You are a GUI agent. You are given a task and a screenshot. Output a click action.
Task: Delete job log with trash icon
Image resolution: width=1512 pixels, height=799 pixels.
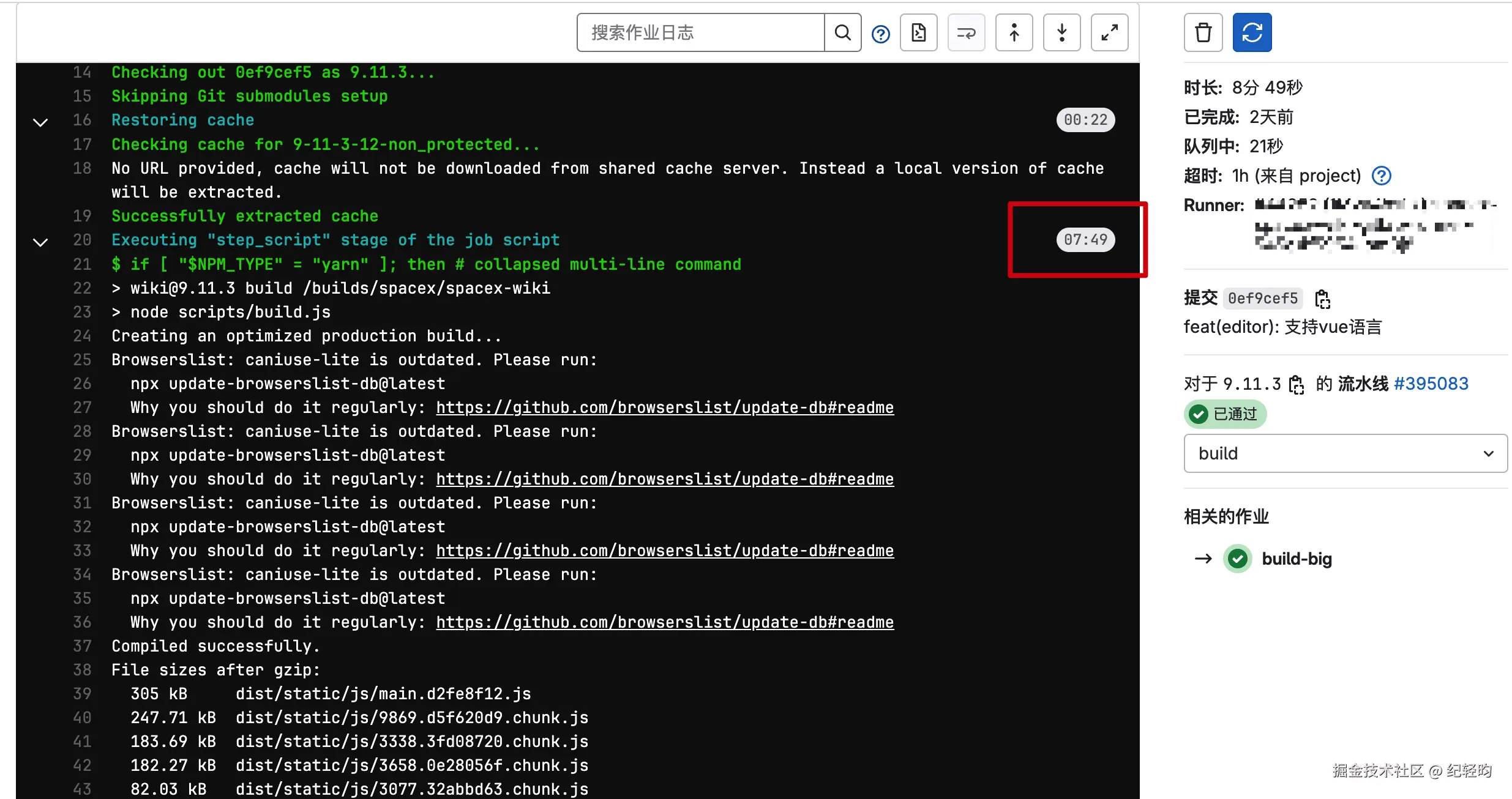(1203, 32)
